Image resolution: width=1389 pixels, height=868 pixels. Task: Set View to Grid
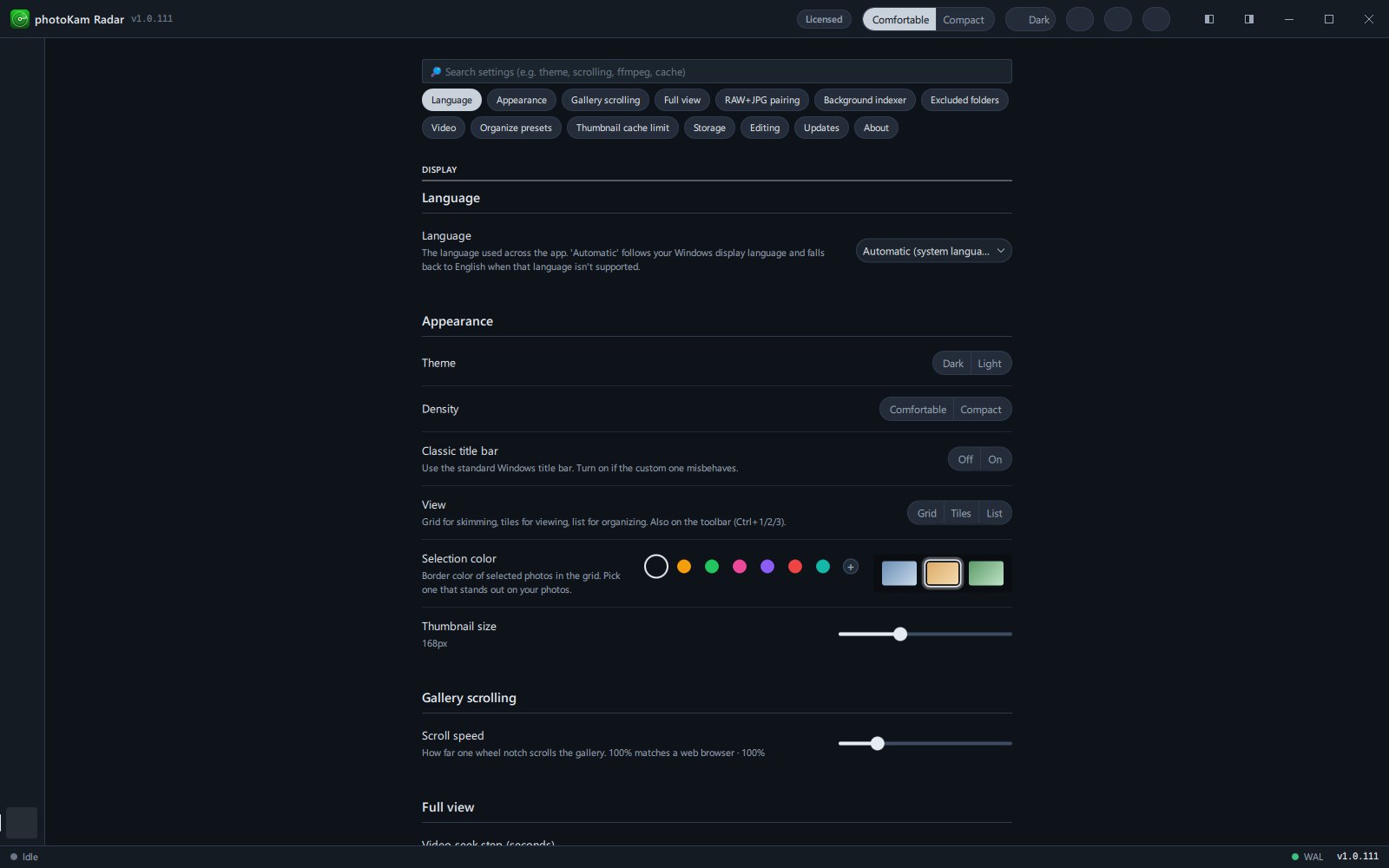(x=926, y=513)
